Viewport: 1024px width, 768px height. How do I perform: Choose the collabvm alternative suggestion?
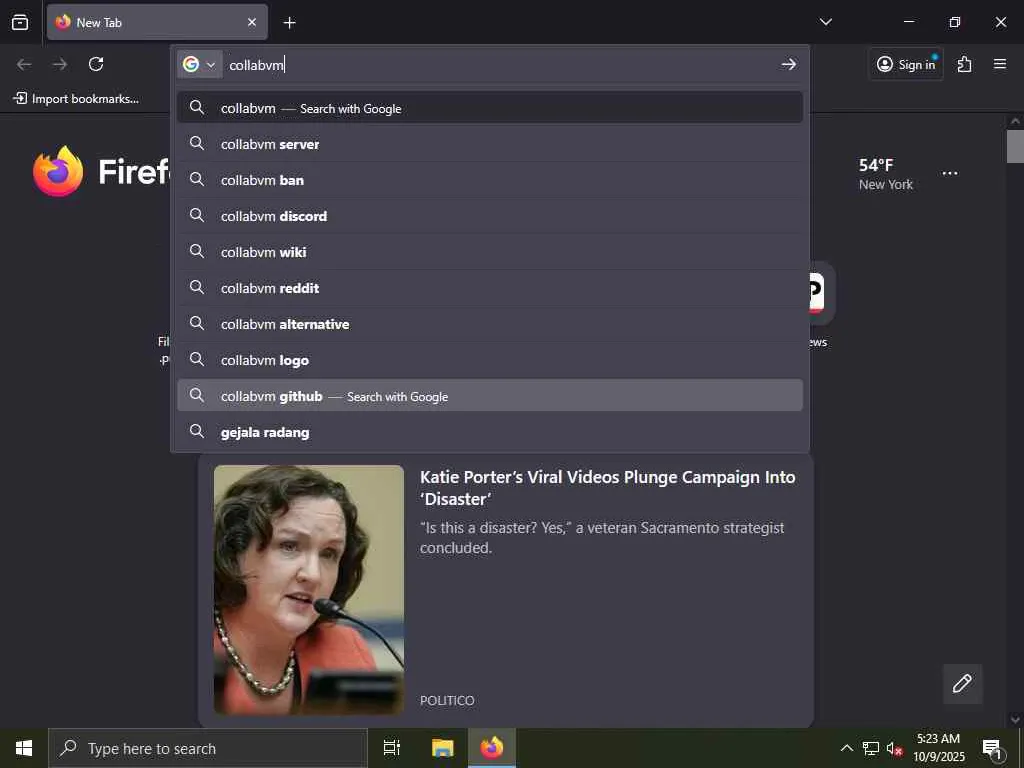coord(490,324)
